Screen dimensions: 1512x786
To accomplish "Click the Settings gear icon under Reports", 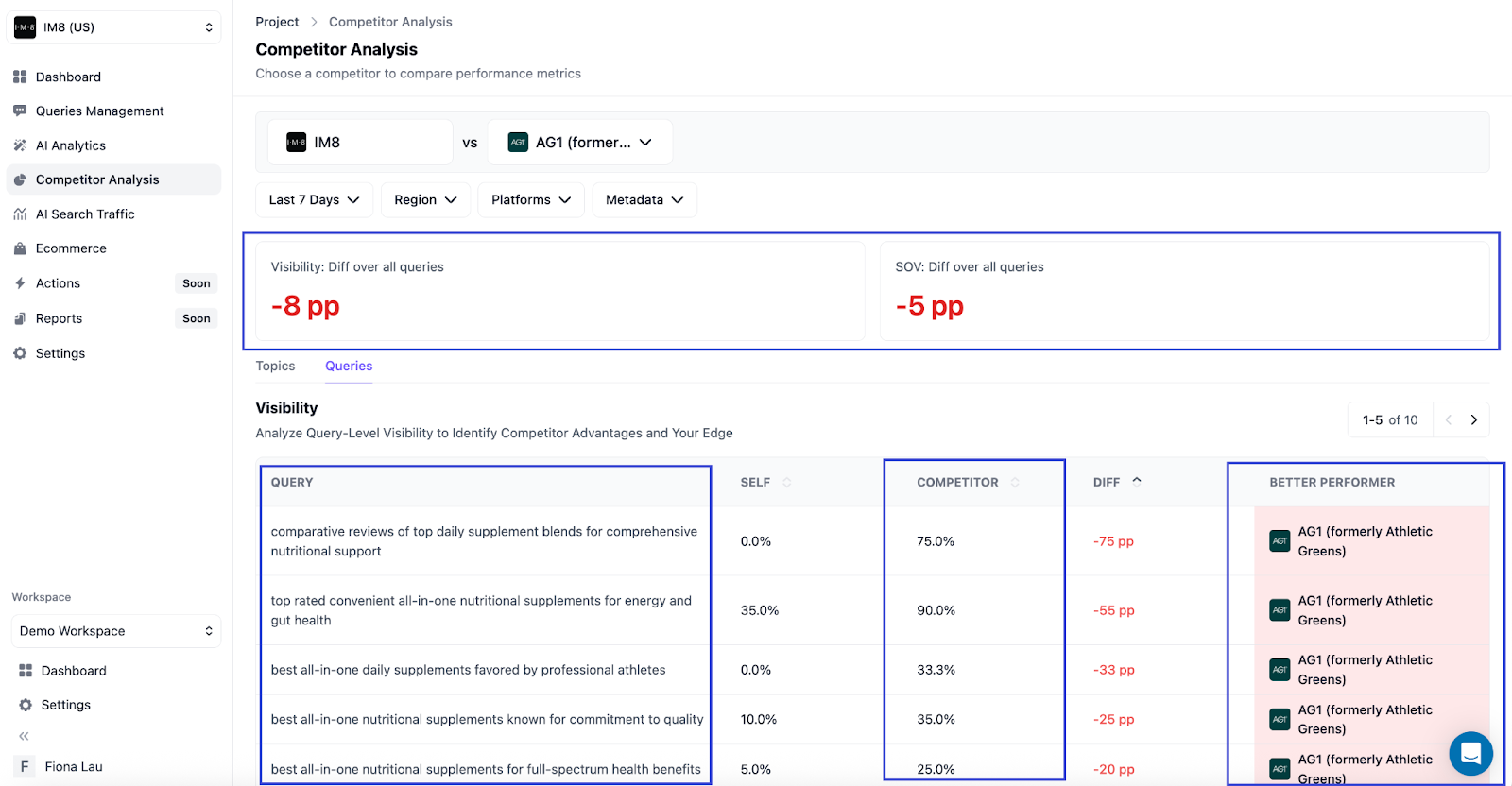I will pyautogui.click(x=20, y=353).
